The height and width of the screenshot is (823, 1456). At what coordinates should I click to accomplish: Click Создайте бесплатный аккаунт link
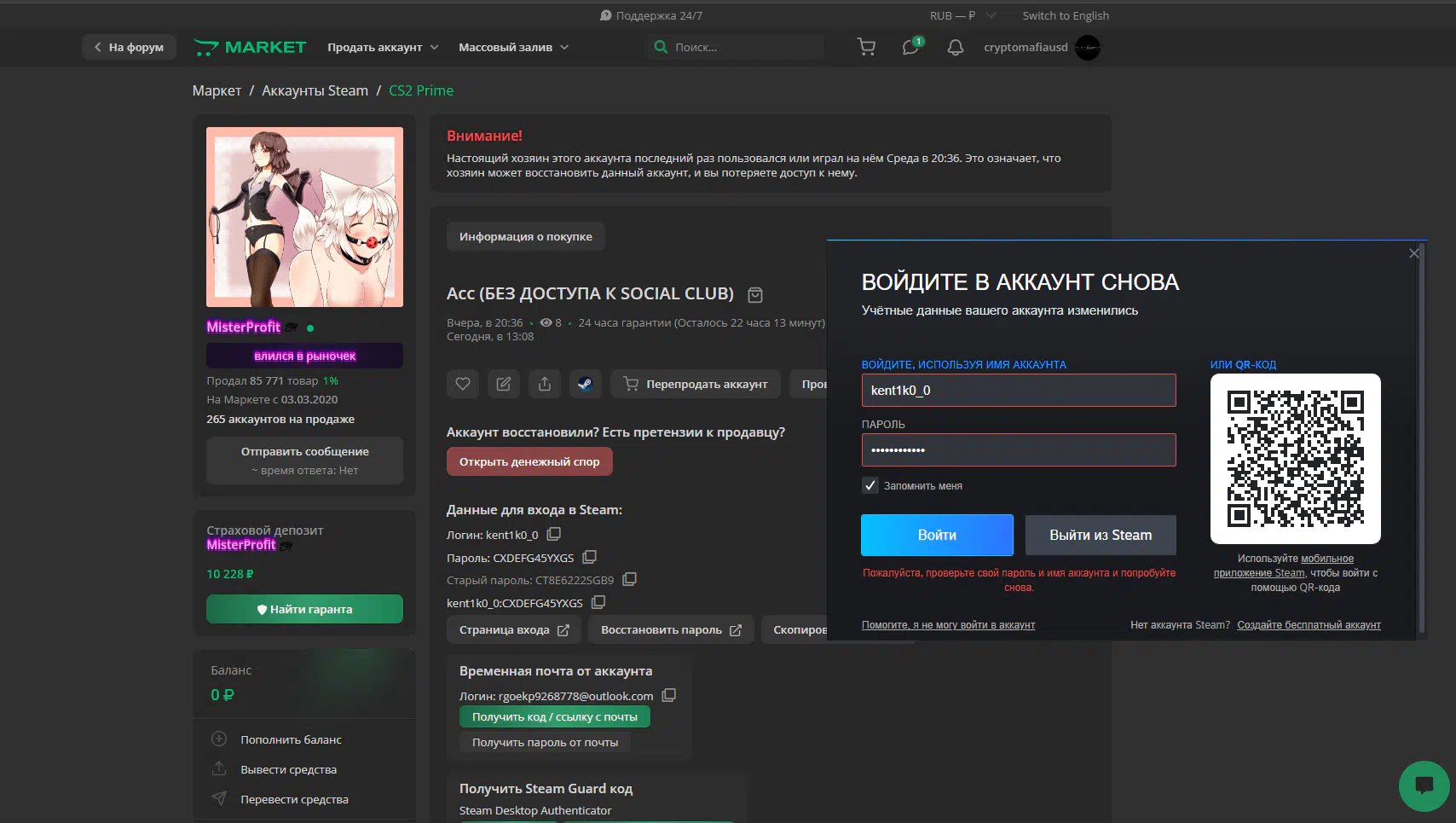pos(1309,625)
